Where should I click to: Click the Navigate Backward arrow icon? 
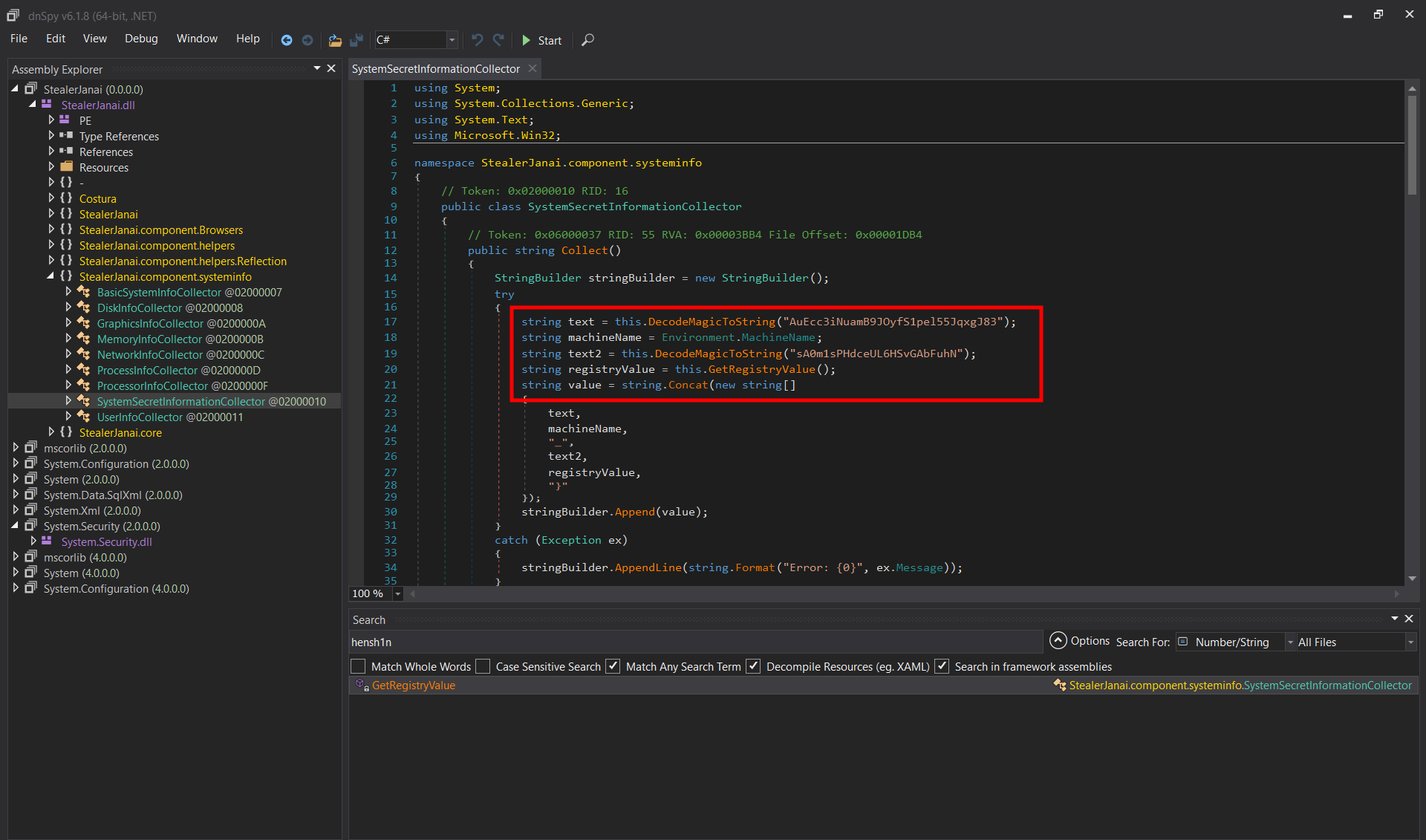287,40
